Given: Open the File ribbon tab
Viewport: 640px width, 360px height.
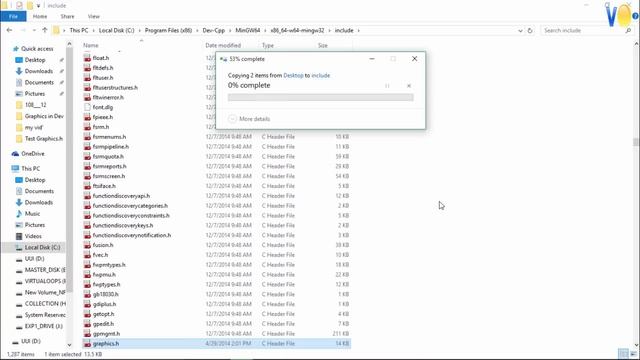Looking at the screenshot, I should (x=13, y=16).
